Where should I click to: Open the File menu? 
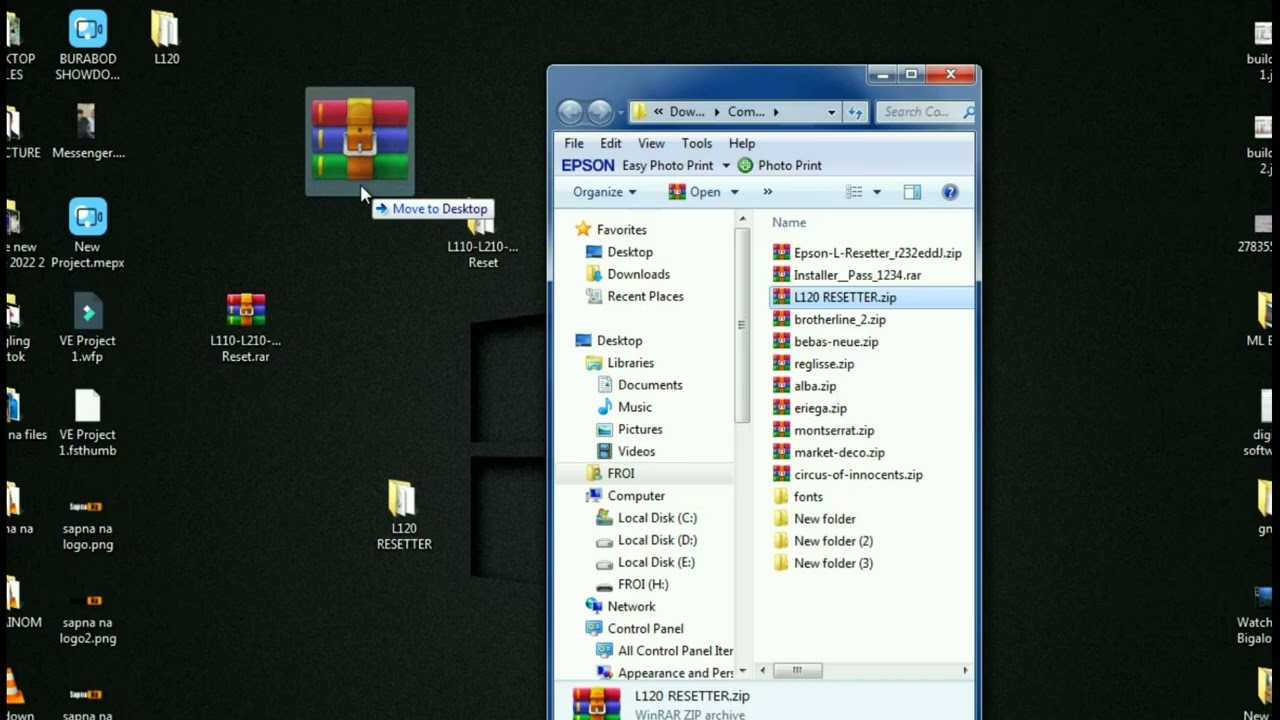tap(574, 143)
